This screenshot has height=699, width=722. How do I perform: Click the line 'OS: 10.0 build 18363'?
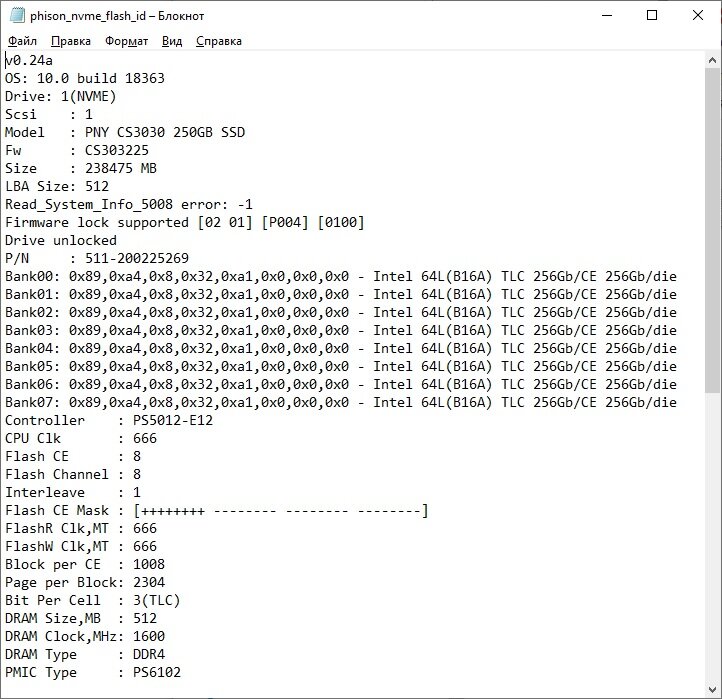click(x=85, y=78)
